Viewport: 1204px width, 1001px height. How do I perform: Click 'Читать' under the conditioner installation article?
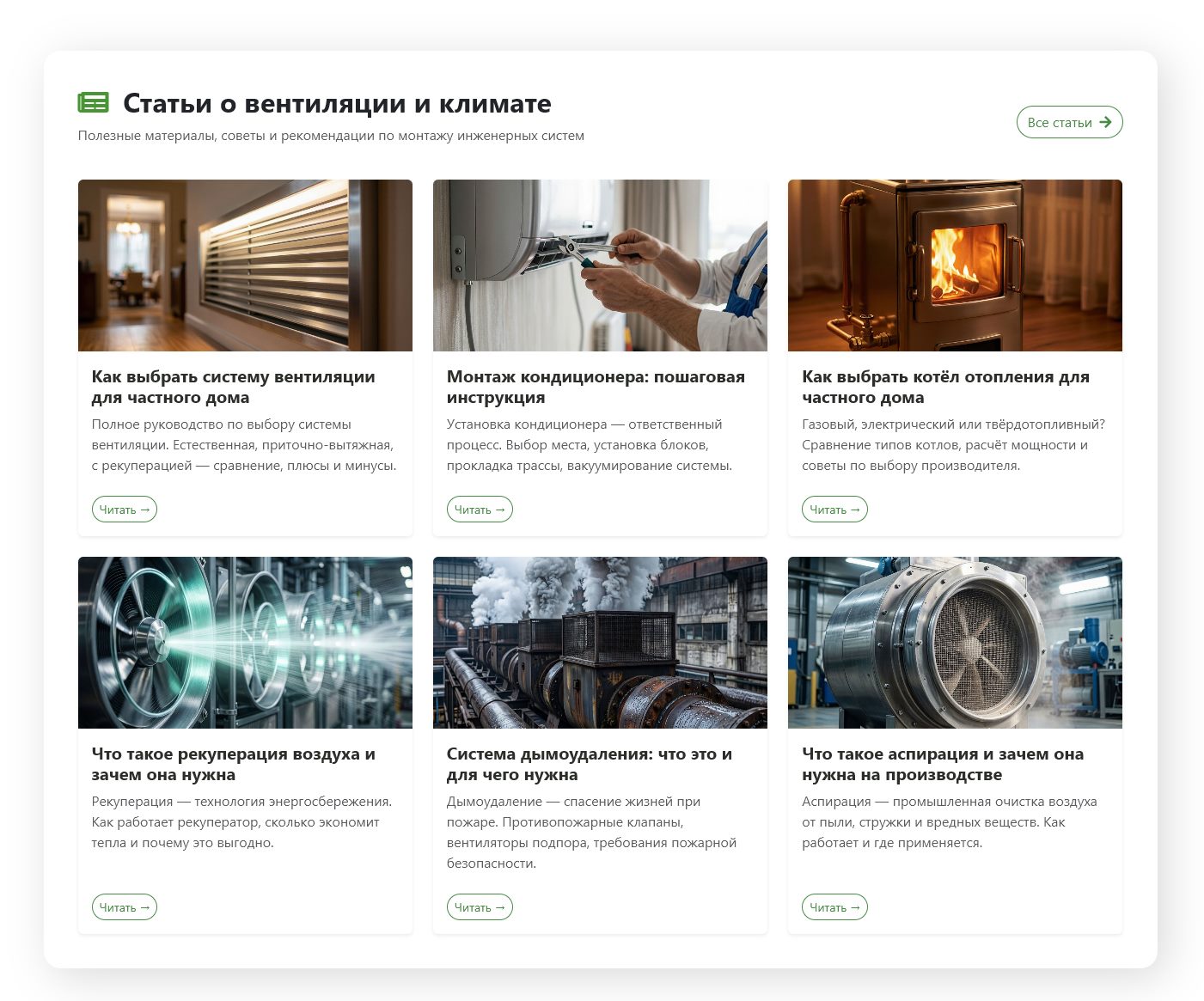pos(480,510)
